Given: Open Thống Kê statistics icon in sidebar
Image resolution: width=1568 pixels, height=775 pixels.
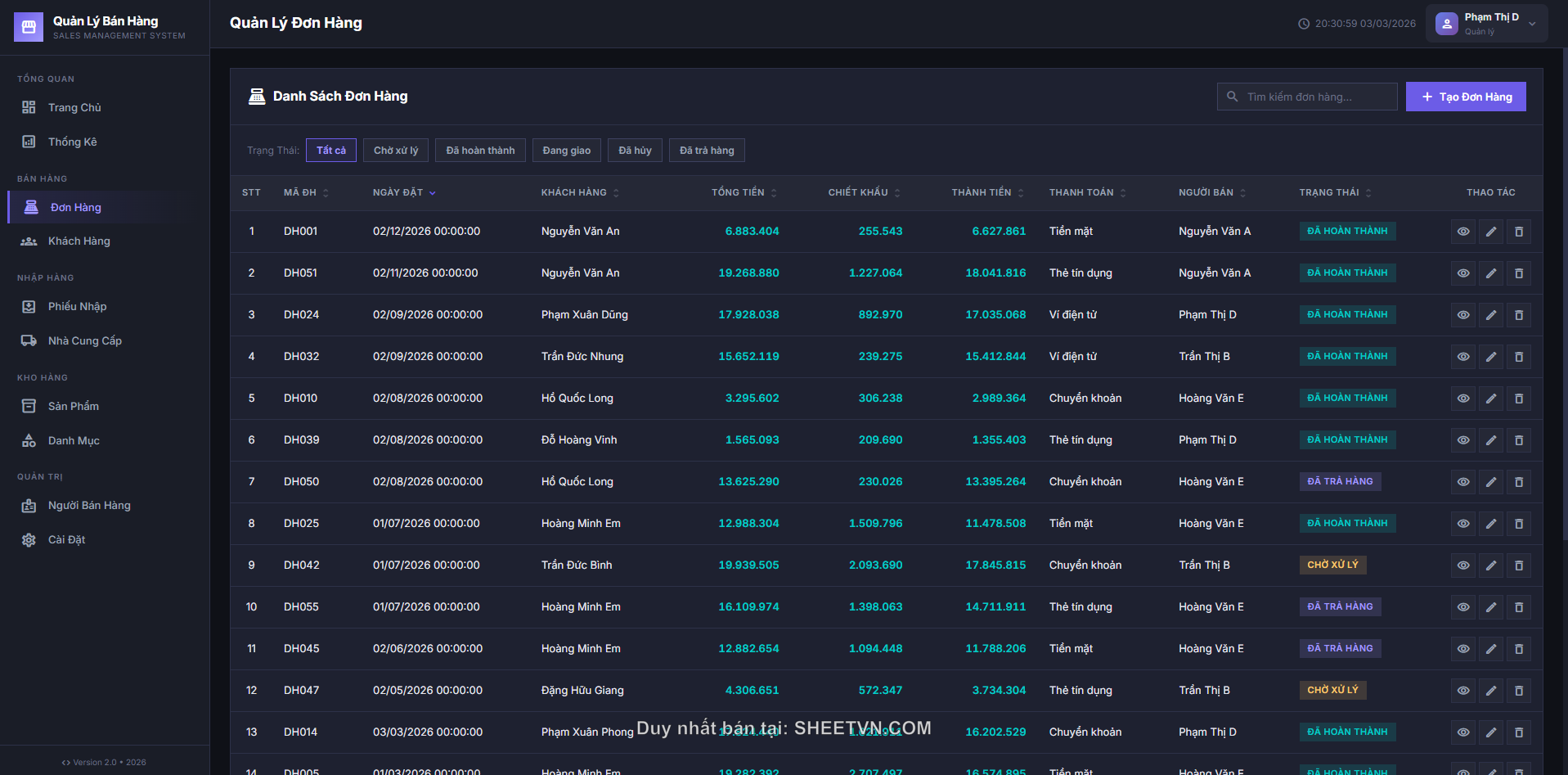Looking at the screenshot, I should 29,142.
